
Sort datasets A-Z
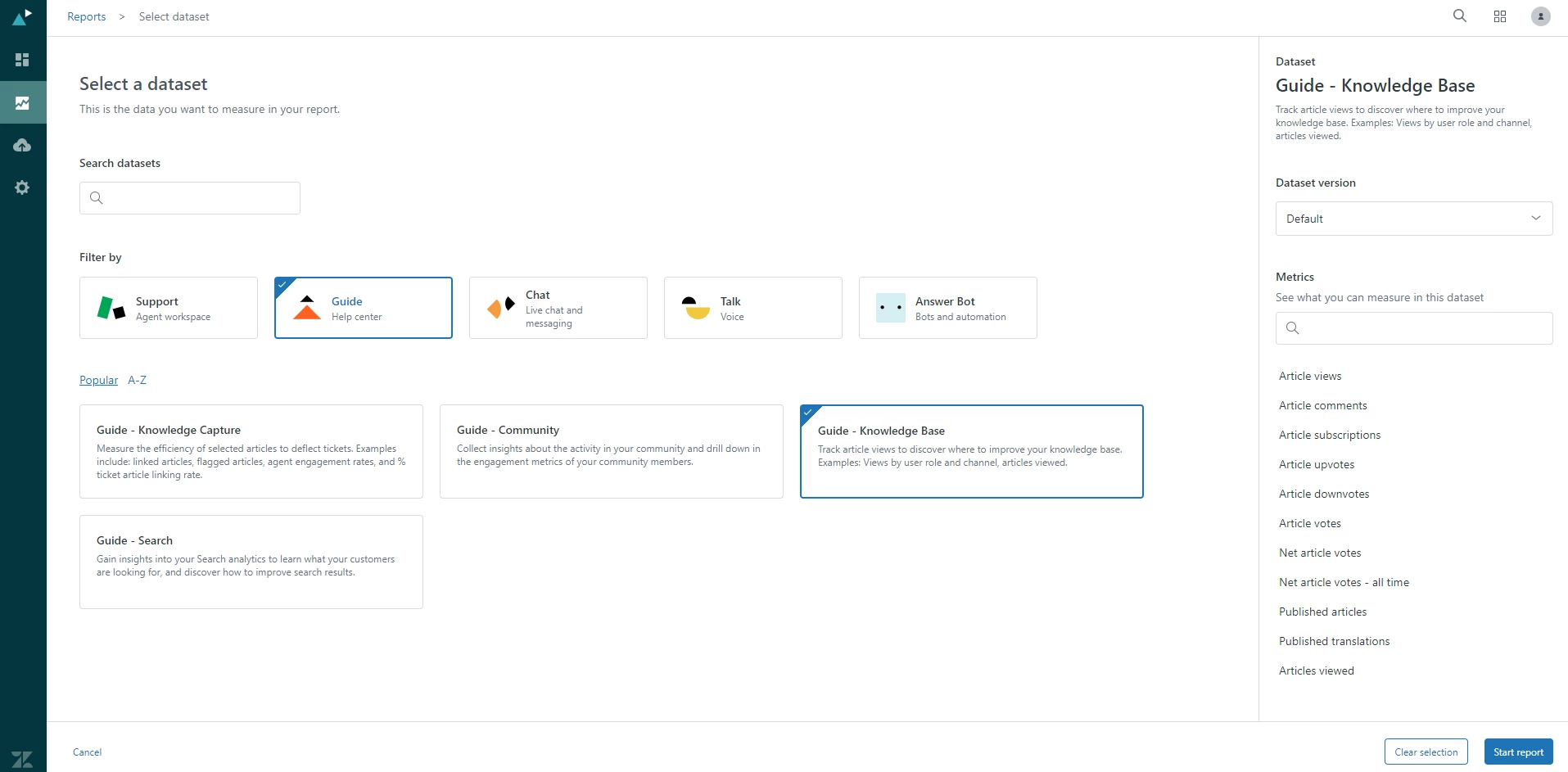[x=137, y=380]
